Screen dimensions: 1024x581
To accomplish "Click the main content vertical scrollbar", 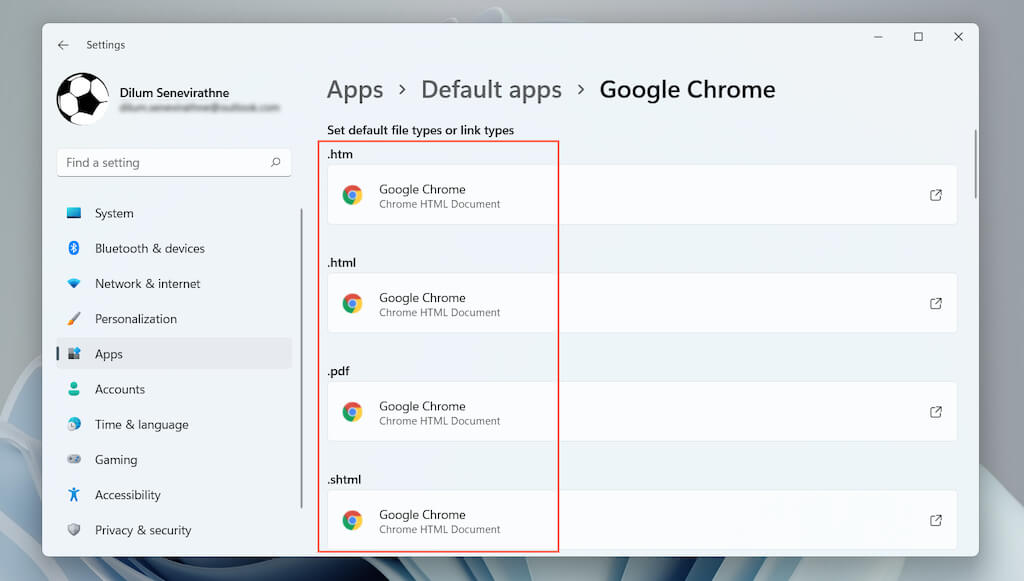I will 975,166.
